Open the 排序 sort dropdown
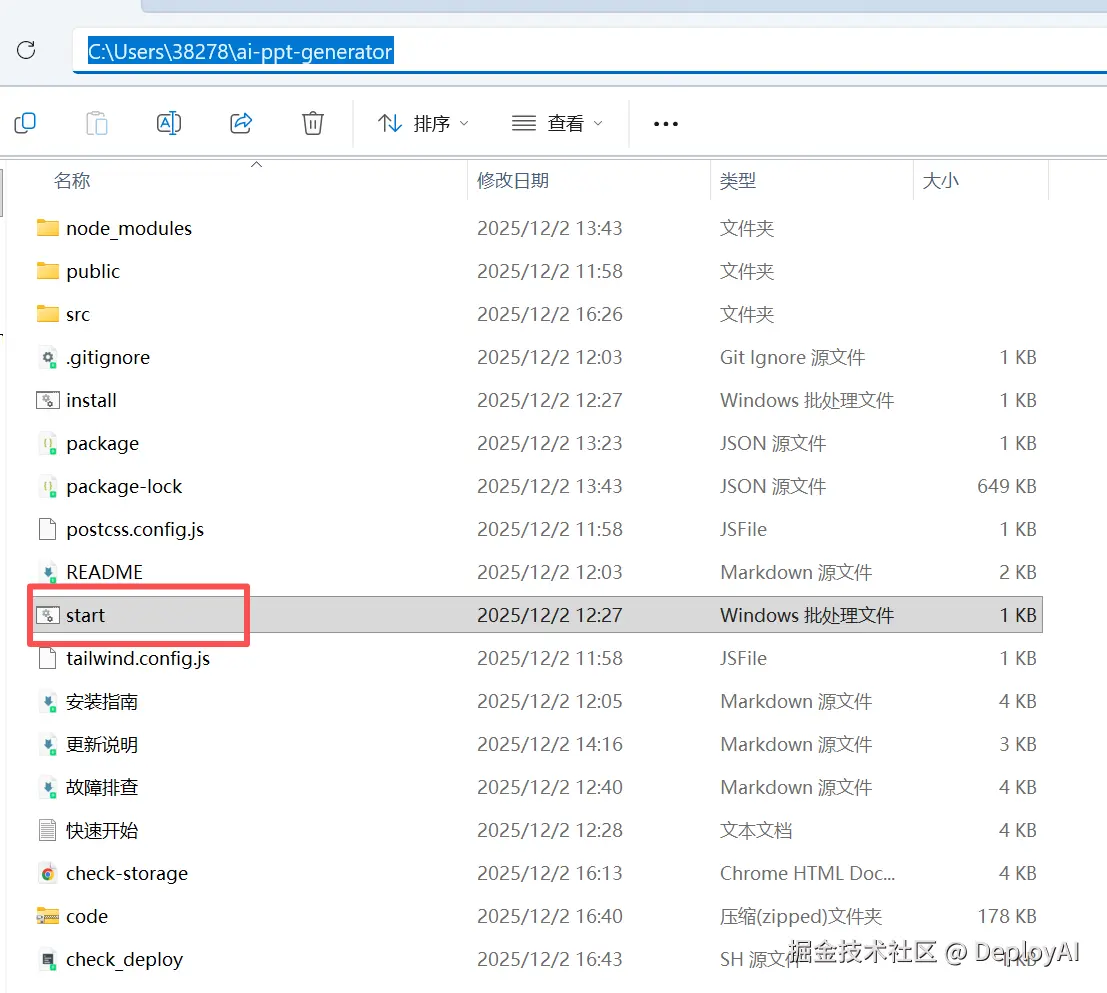Viewport: 1107px width, 993px height. pyautogui.click(x=423, y=124)
